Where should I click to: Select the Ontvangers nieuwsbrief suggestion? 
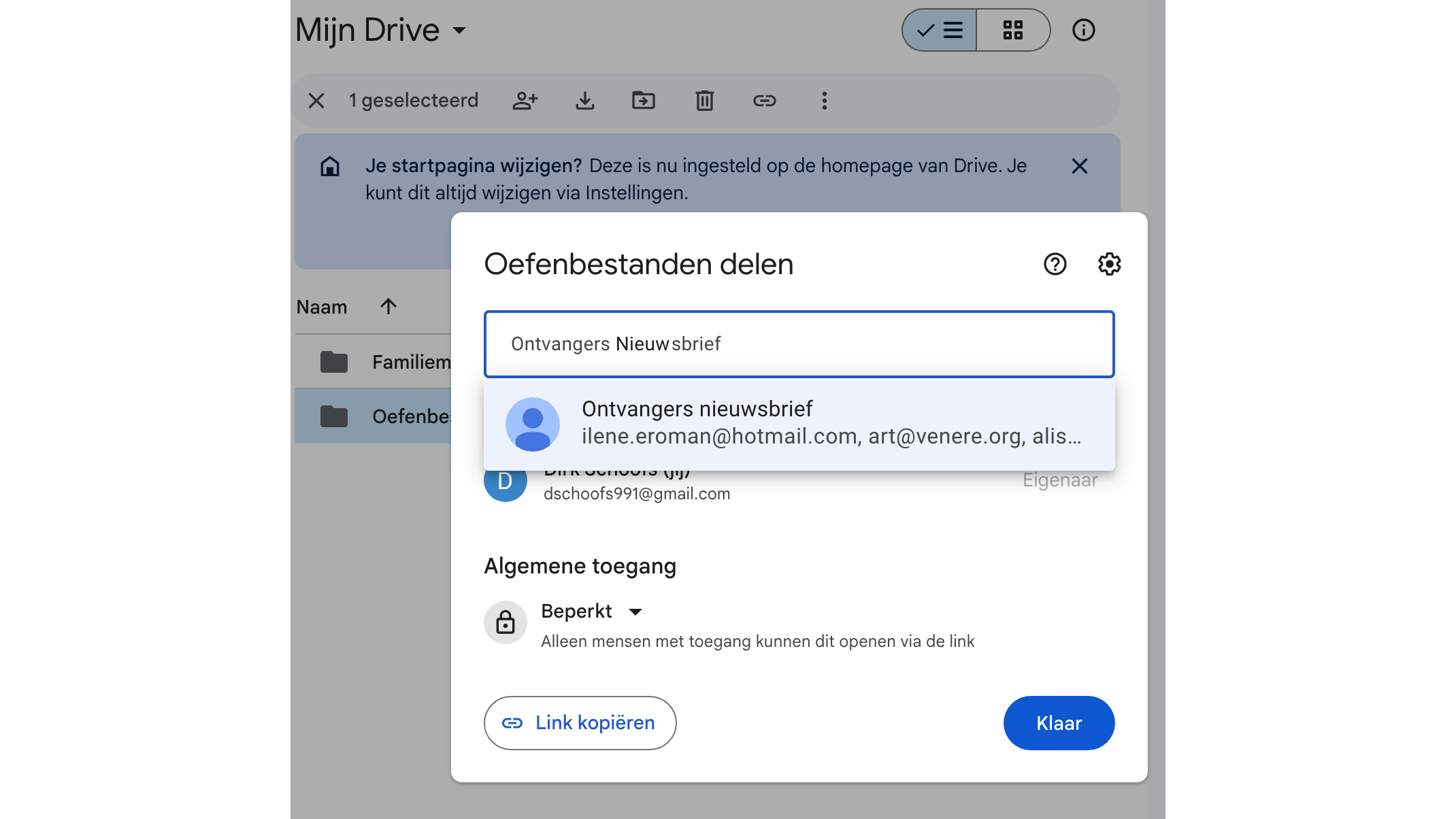click(x=799, y=423)
